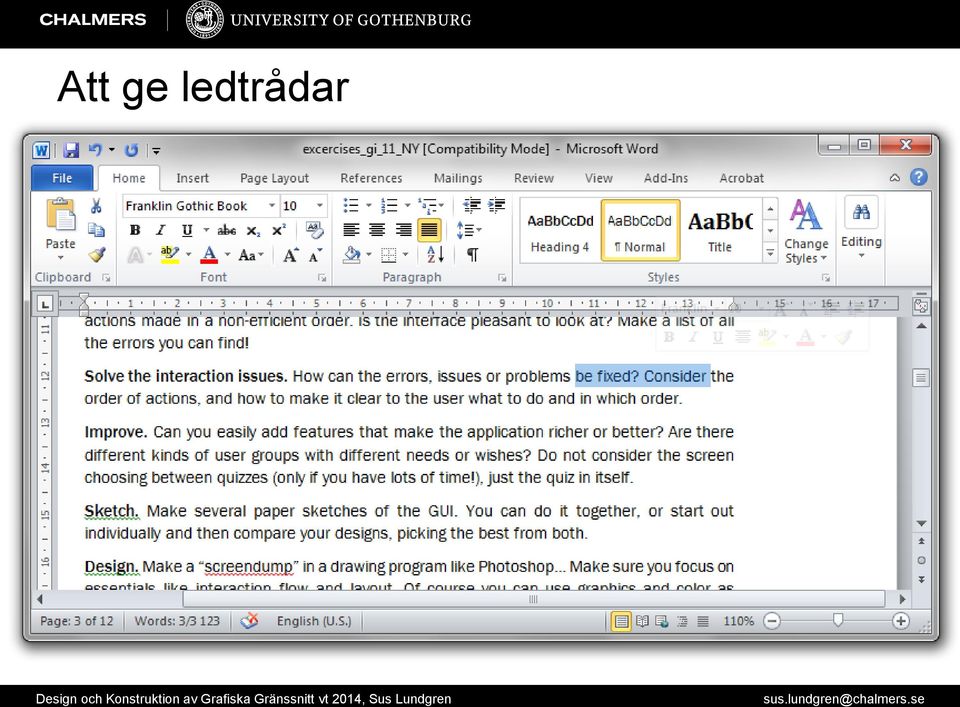Sort the selected text A to Z
Screen dimensions: 960x707
(x=435, y=254)
